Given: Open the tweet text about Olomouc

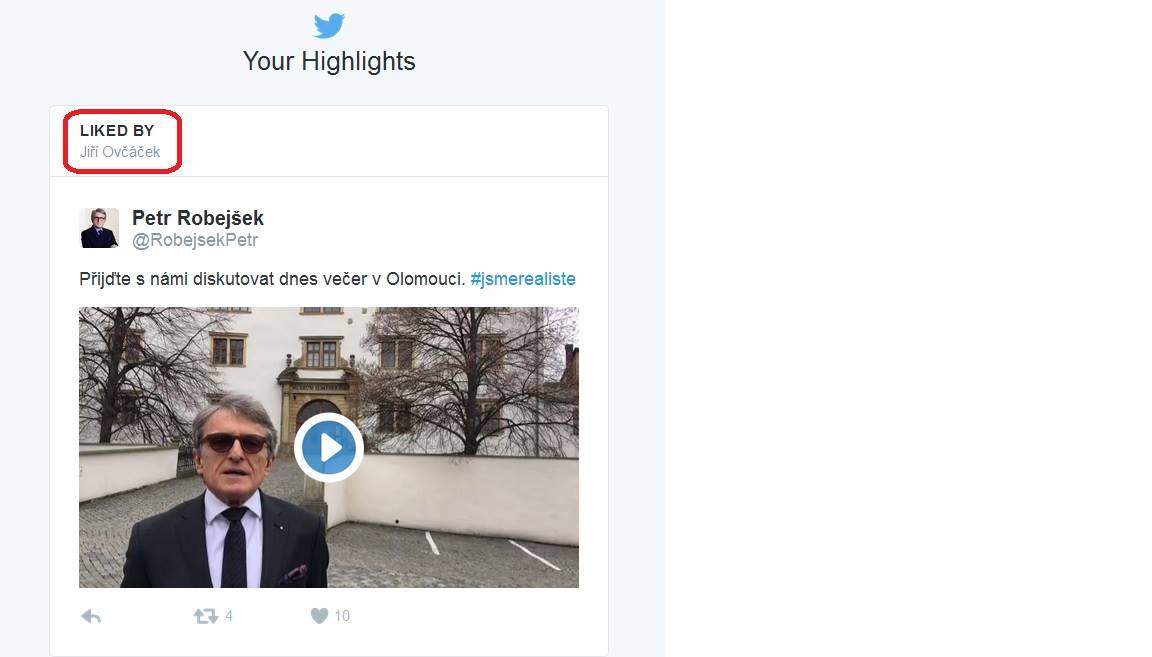Looking at the screenshot, I should coord(272,279).
